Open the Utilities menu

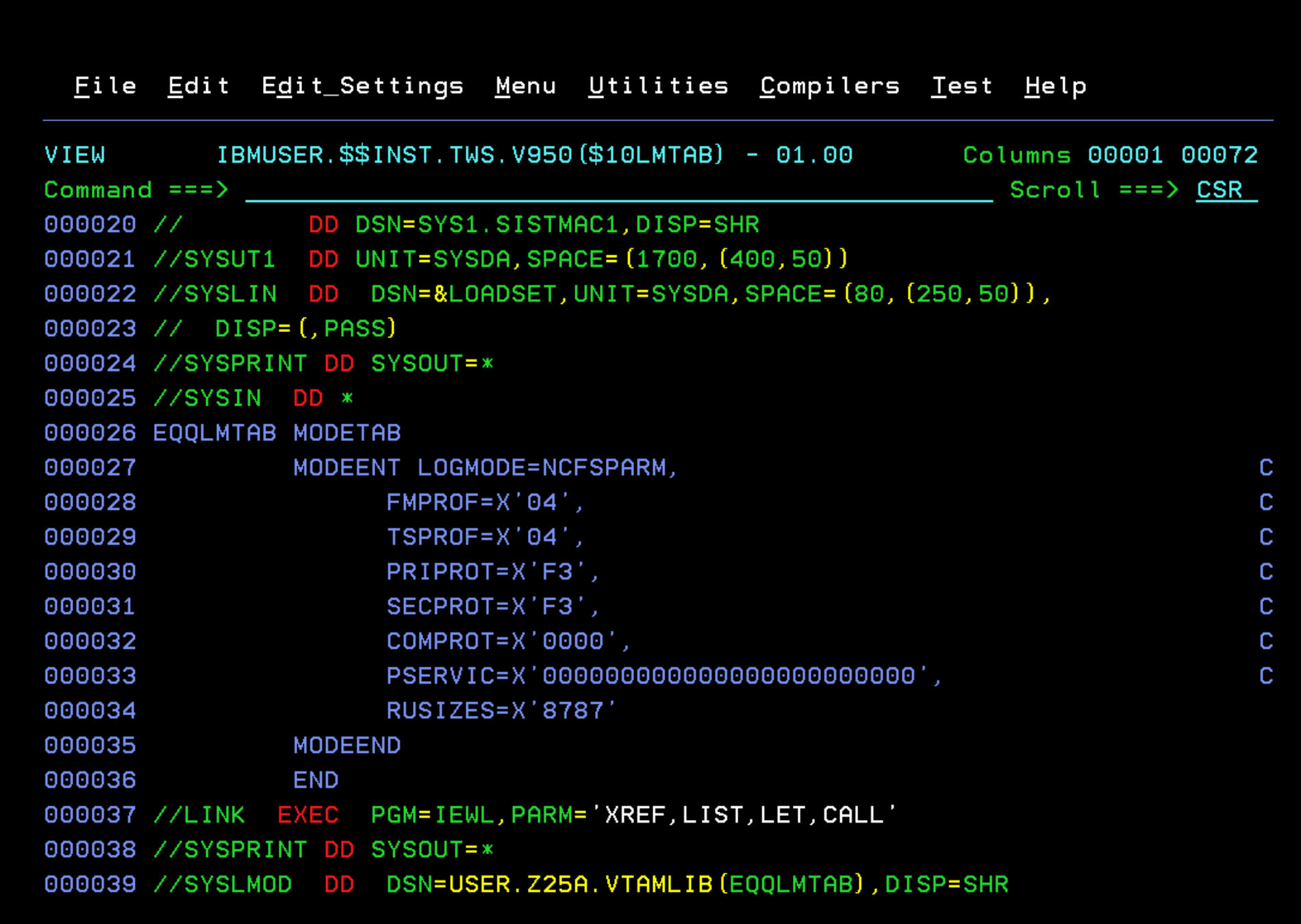(659, 85)
